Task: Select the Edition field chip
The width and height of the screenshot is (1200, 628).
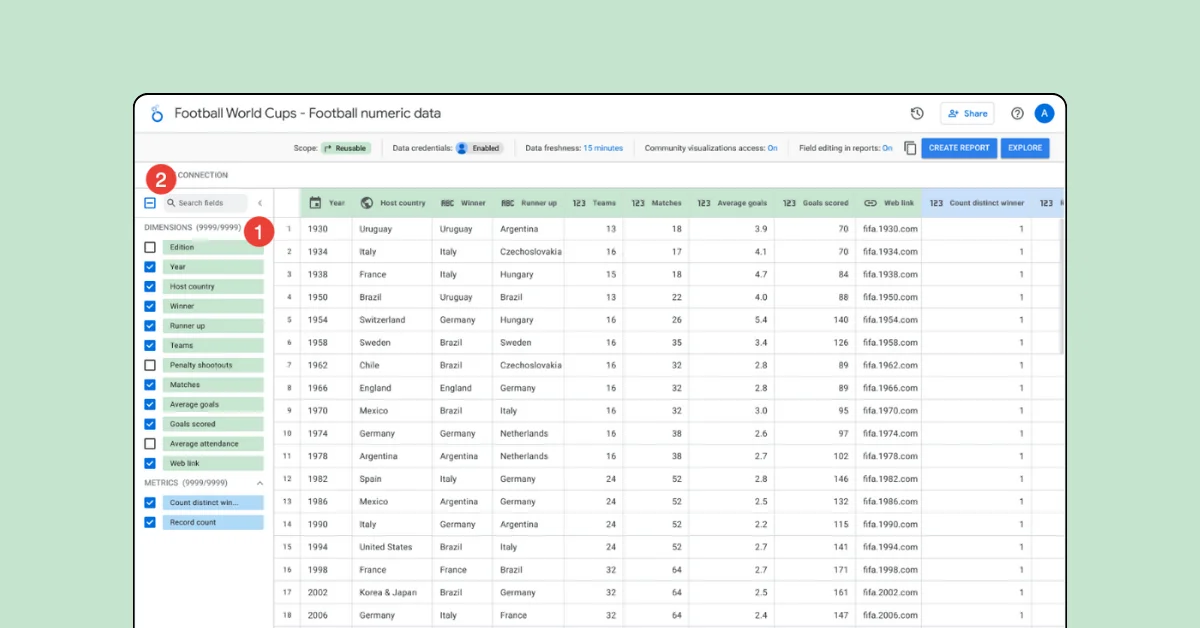Action: [213, 247]
